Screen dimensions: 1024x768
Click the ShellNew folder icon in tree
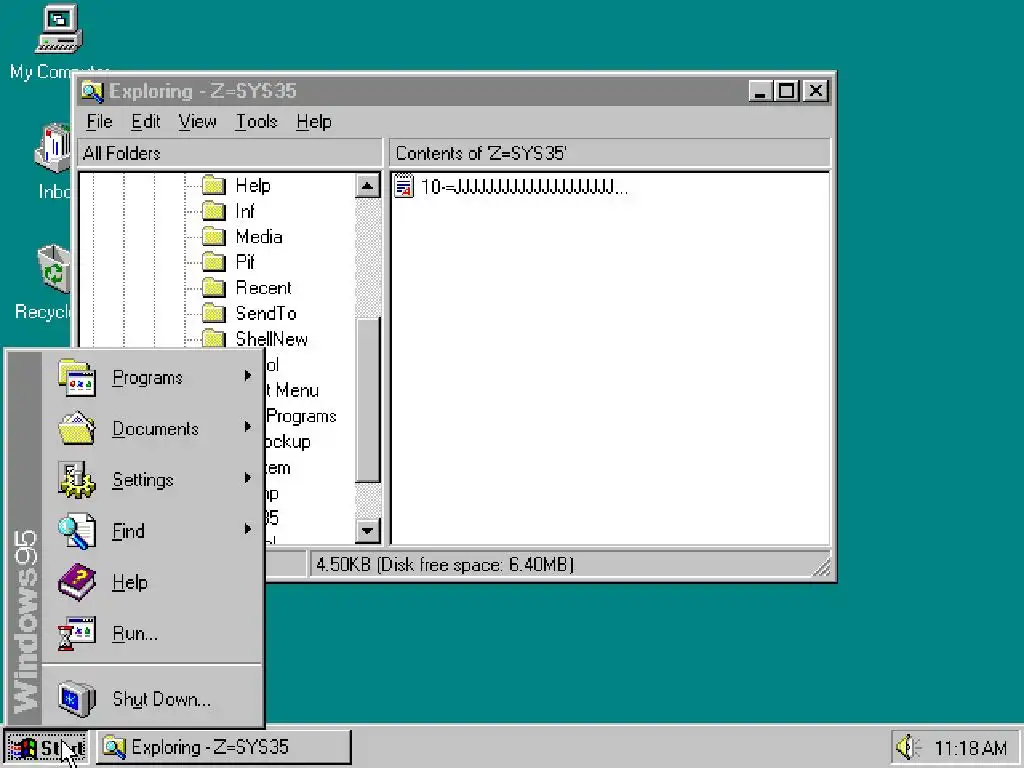(214, 338)
